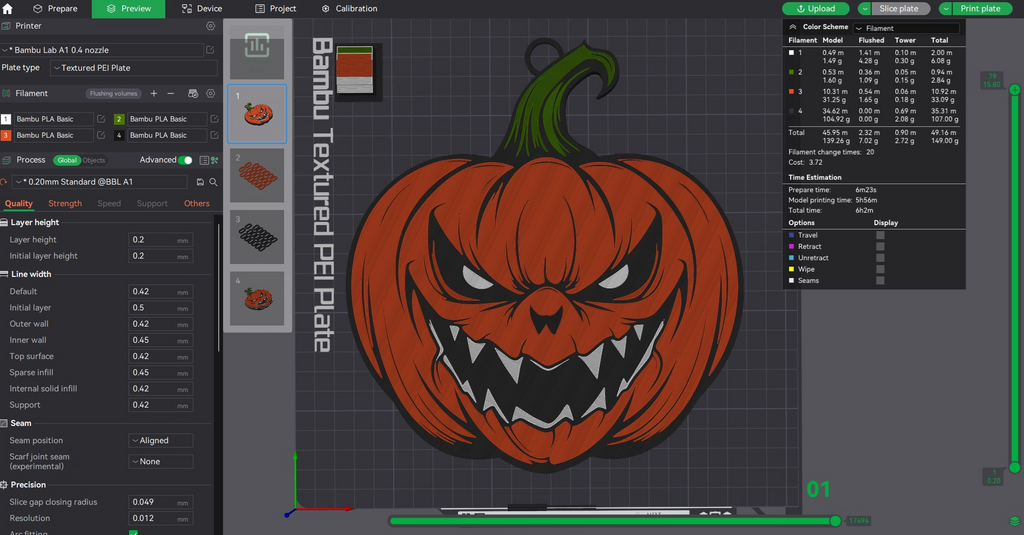Remove a filament with minus icon

point(170,93)
